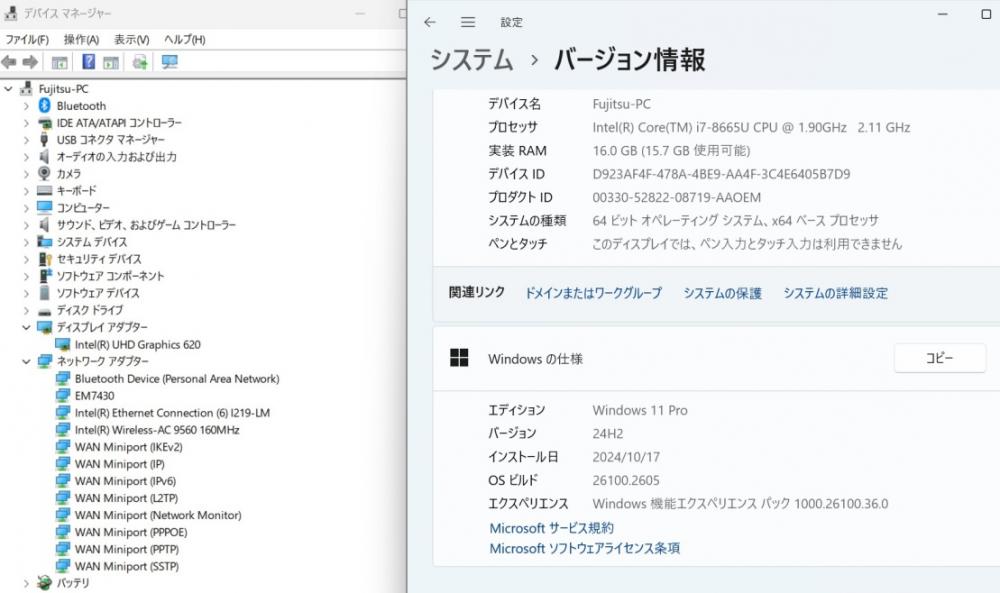
Task: Click the キーボード keyboard category icon
Action: coord(44,191)
